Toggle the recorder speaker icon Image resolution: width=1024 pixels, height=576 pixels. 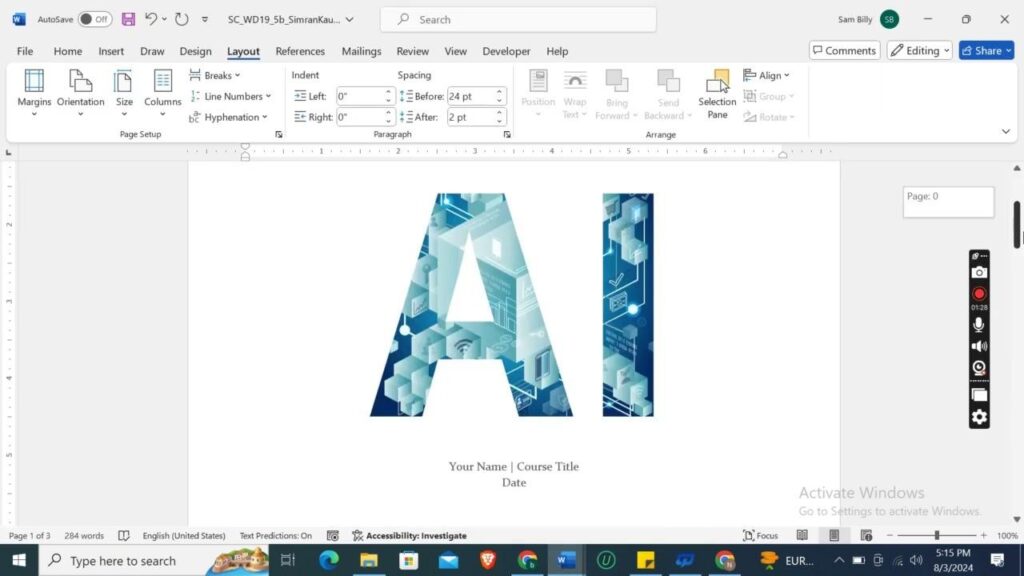[x=979, y=346]
